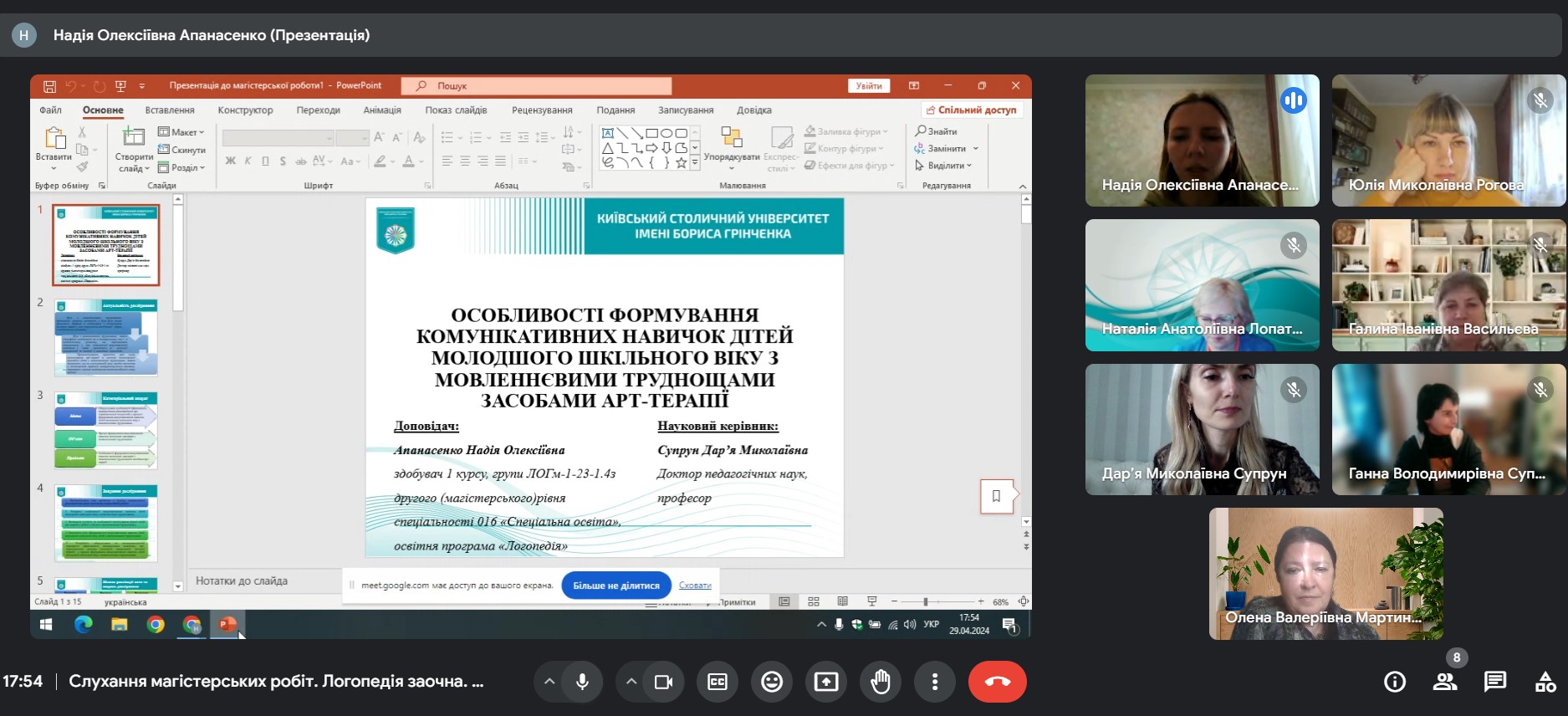Adjust the PowerPoint zoom slider
This screenshot has width=1568, height=716.
(x=925, y=601)
